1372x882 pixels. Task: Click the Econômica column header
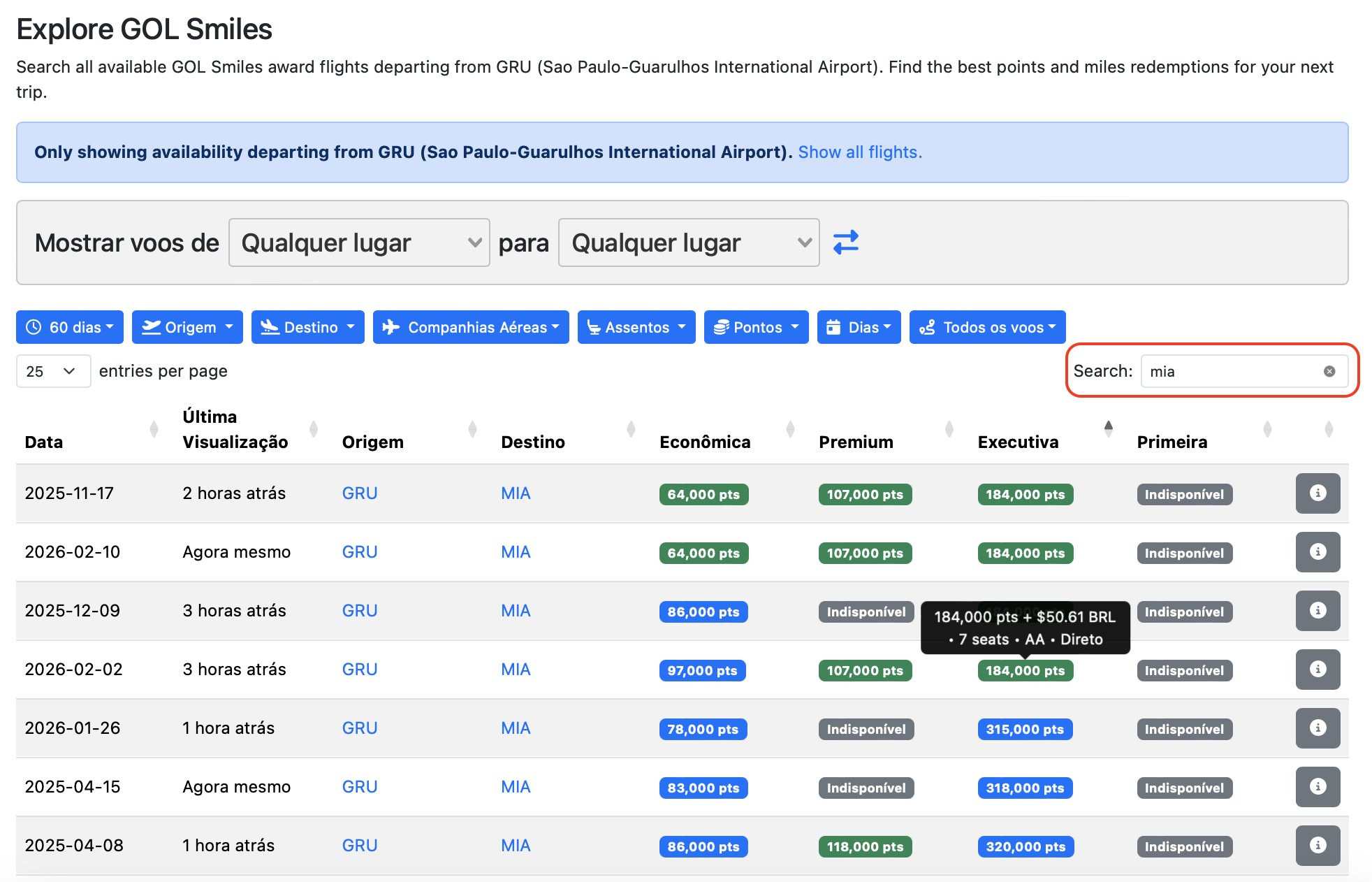(705, 442)
